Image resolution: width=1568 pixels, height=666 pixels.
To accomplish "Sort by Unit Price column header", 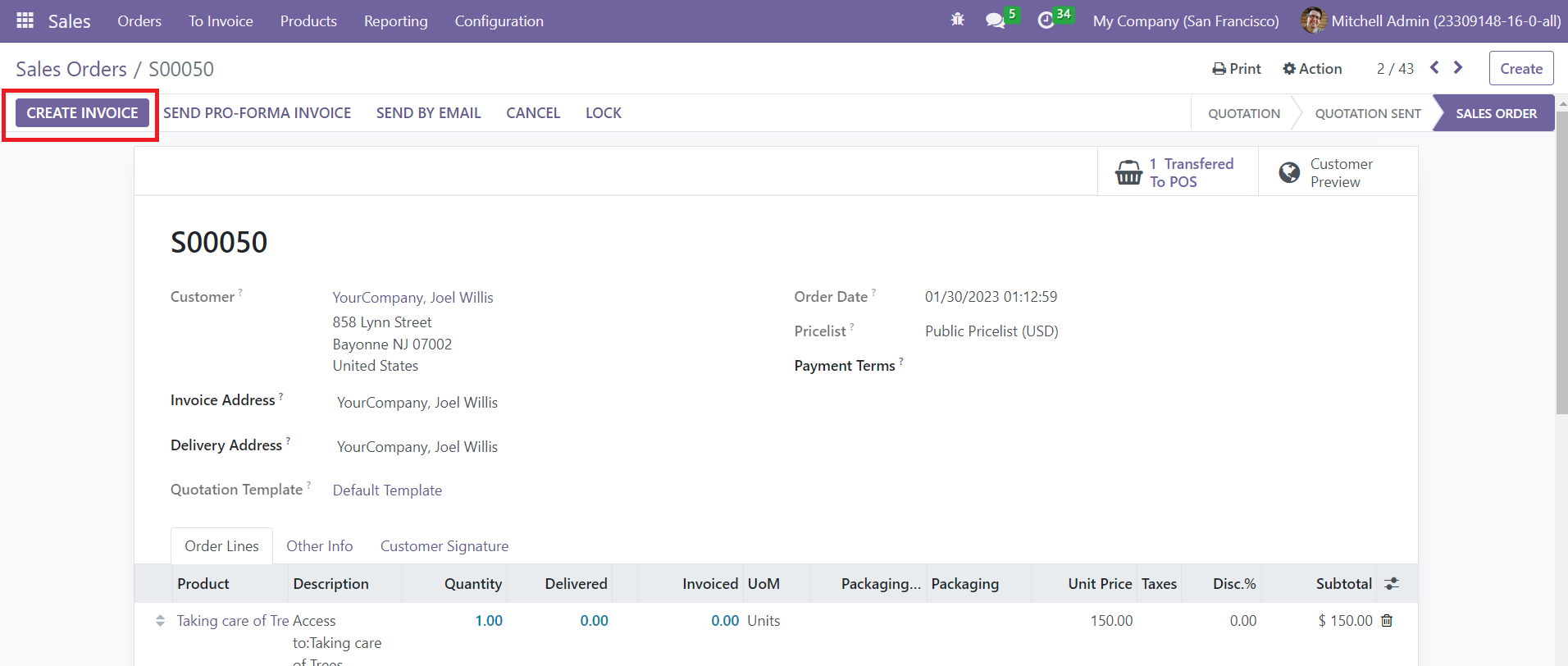I will click(1100, 583).
